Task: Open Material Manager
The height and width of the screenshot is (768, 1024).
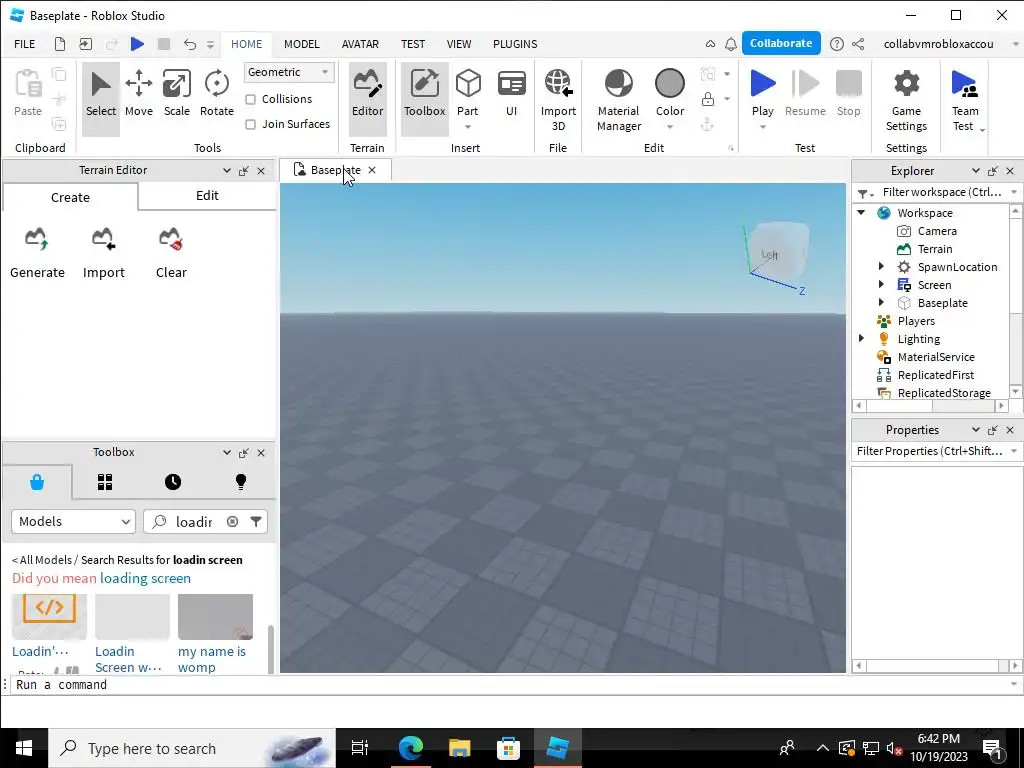Action: pos(618,99)
